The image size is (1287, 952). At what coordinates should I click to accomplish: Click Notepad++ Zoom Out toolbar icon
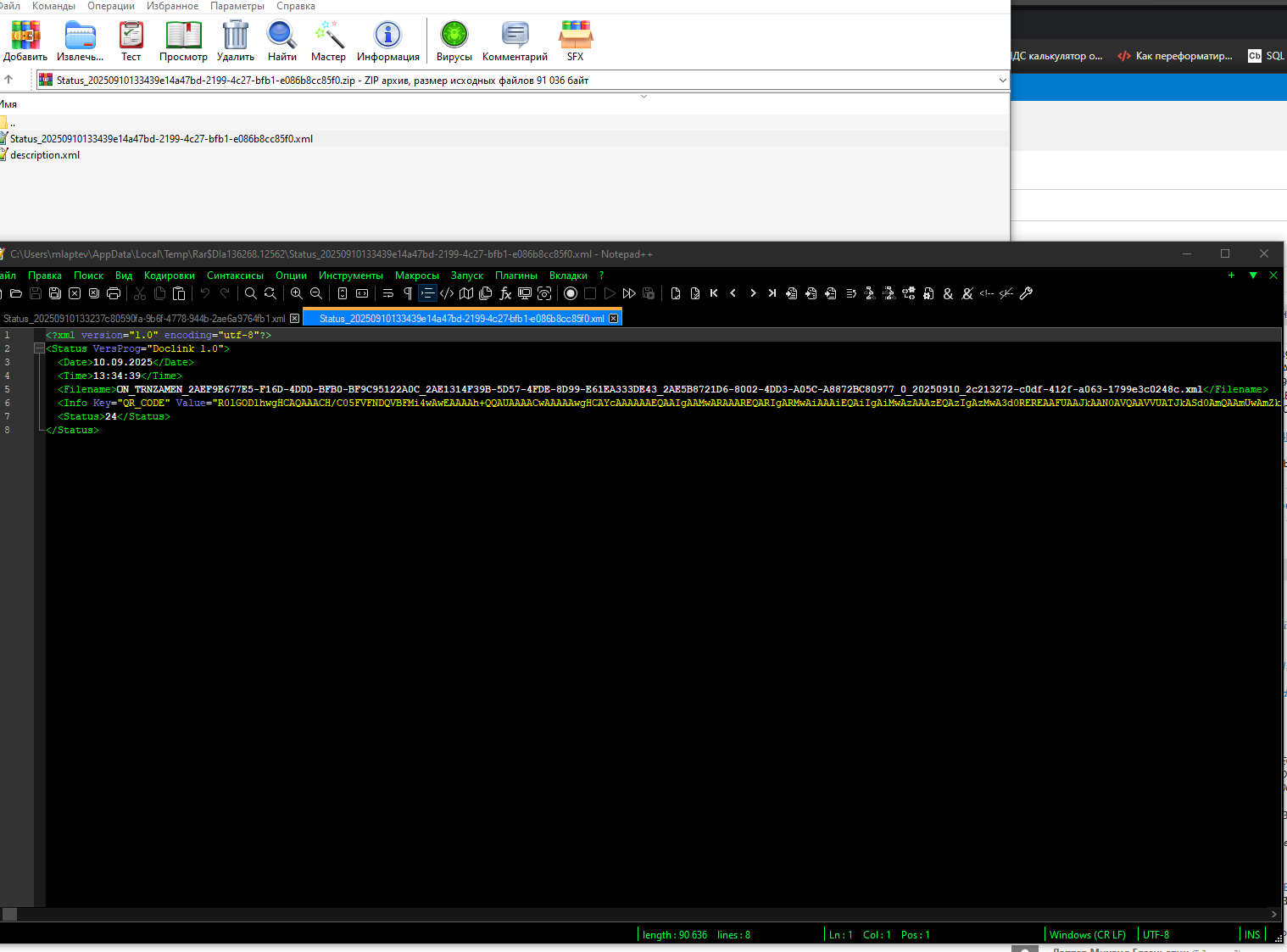pyautogui.click(x=316, y=293)
